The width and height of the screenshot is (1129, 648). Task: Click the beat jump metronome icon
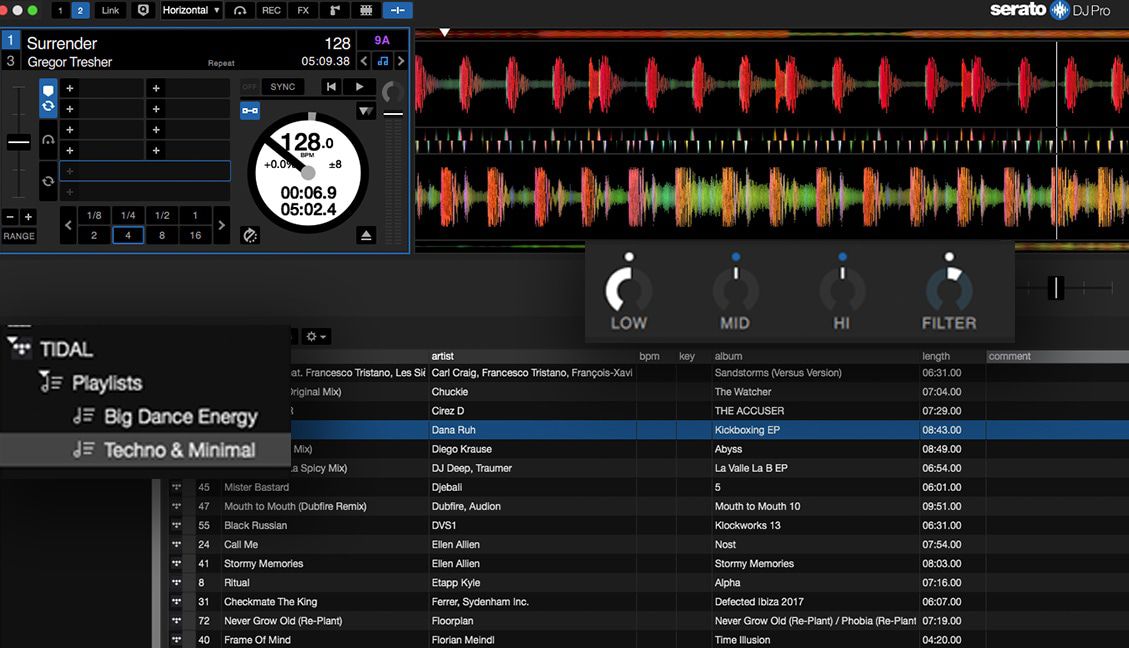coord(249,236)
